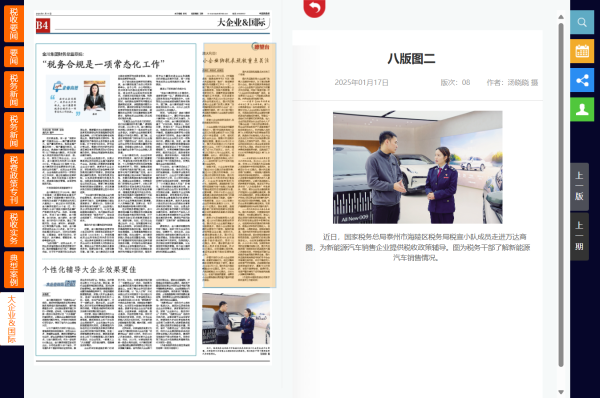The width and height of the screenshot is (600, 398).
Task: Open the 税收实务 side tab
Action: [x=14, y=228]
